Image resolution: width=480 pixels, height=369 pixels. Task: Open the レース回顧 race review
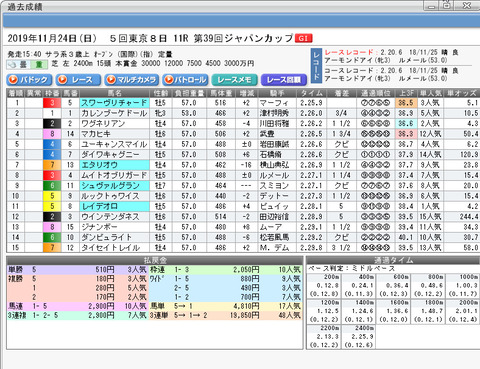pos(284,80)
